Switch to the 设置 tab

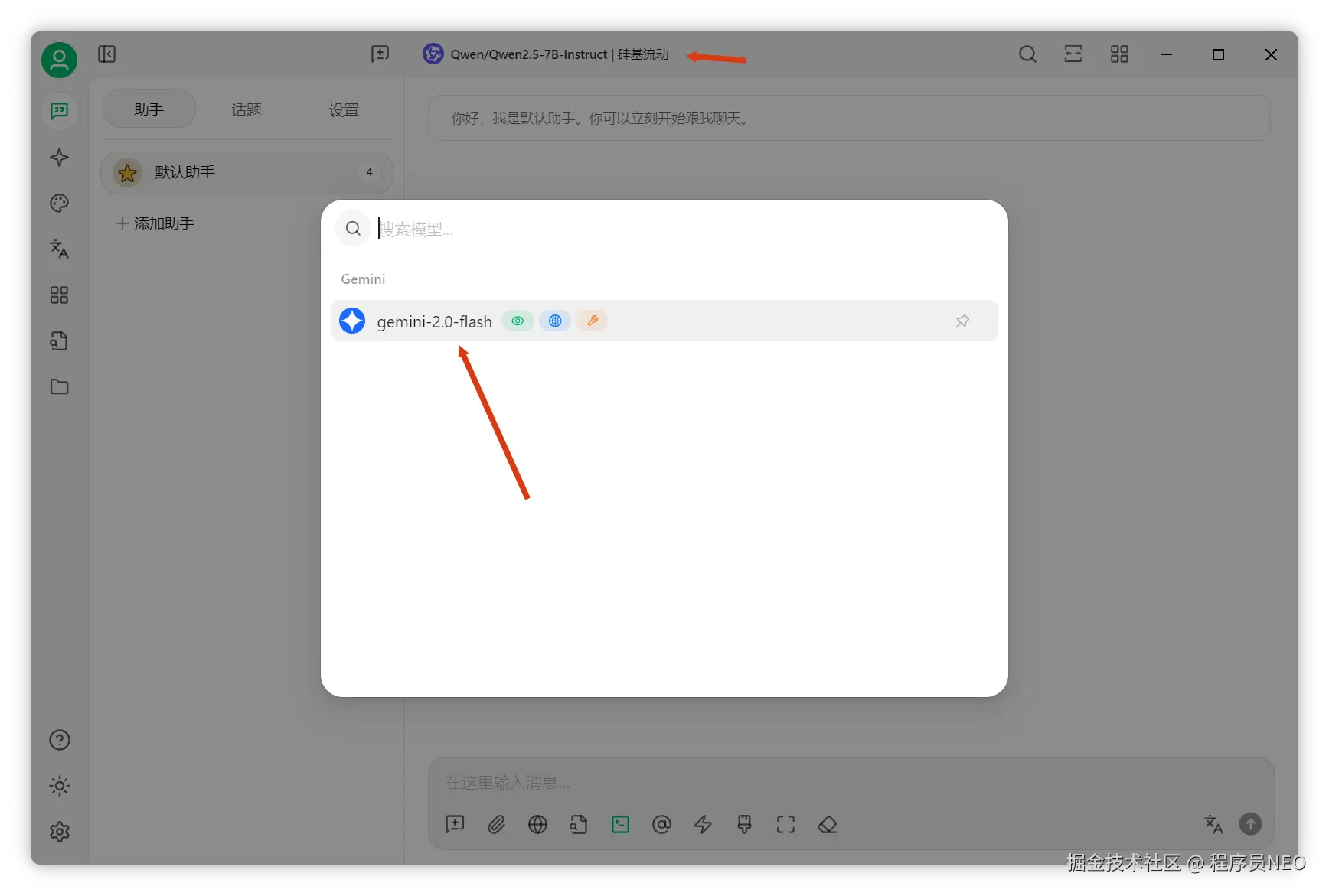click(x=344, y=109)
